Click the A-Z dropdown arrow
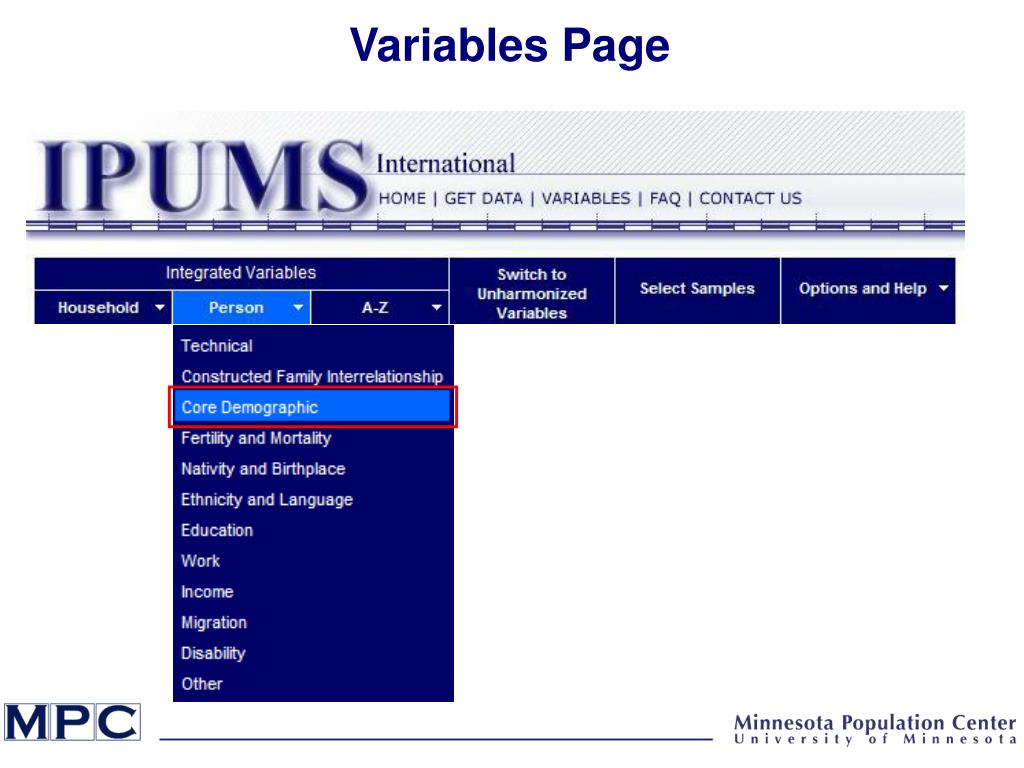Image resolution: width=1024 pixels, height=768 pixels. coord(436,307)
